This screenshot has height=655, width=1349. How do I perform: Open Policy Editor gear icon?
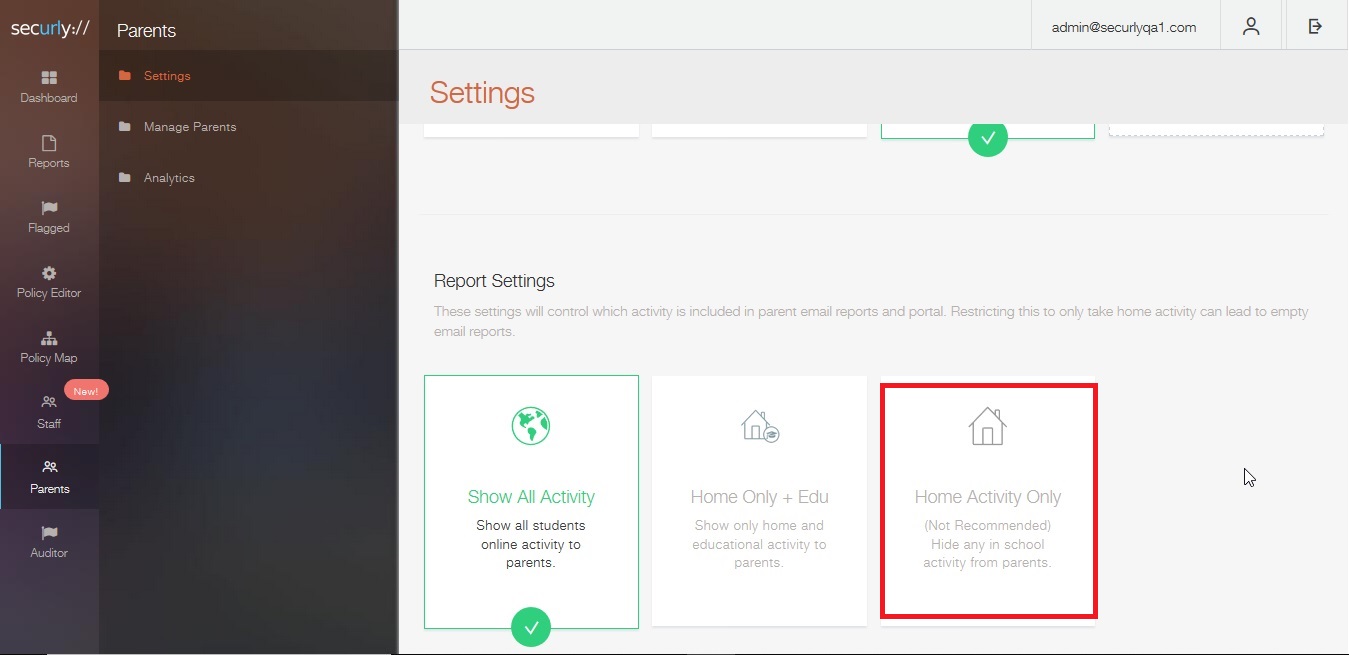click(49, 273)
